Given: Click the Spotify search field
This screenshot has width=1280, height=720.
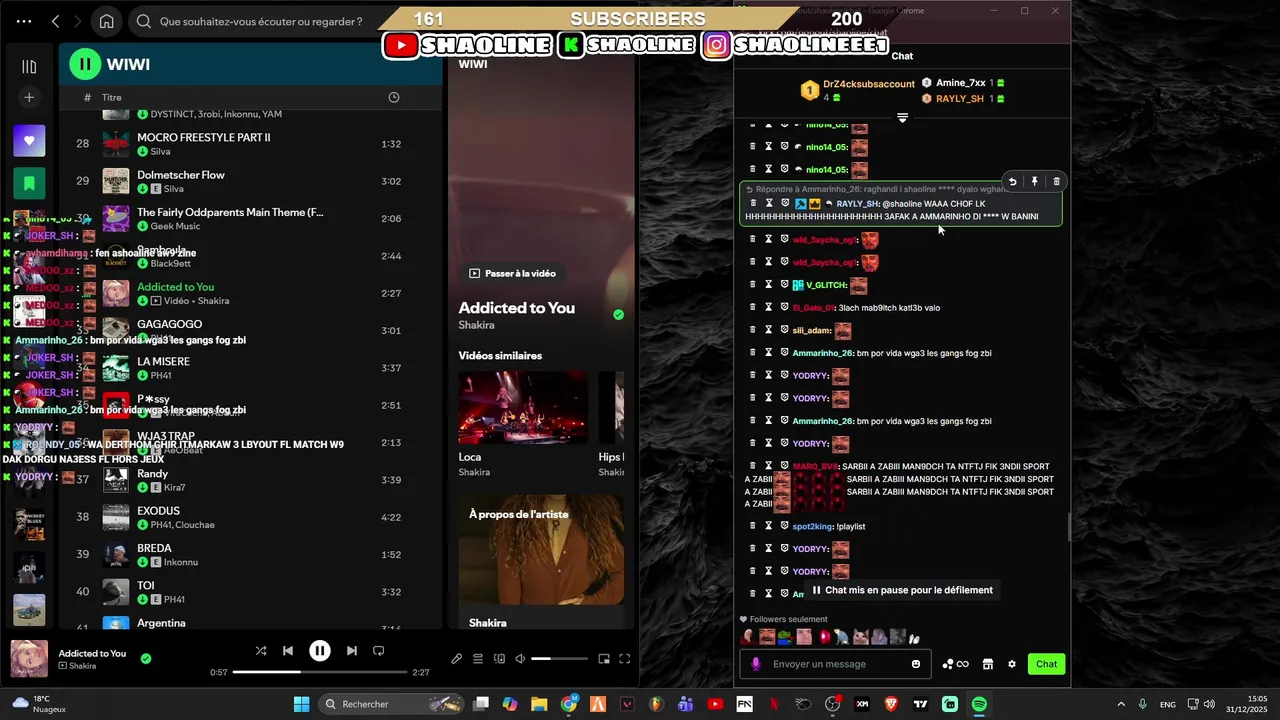Looking at the screenshot, I should click(262, 21).
